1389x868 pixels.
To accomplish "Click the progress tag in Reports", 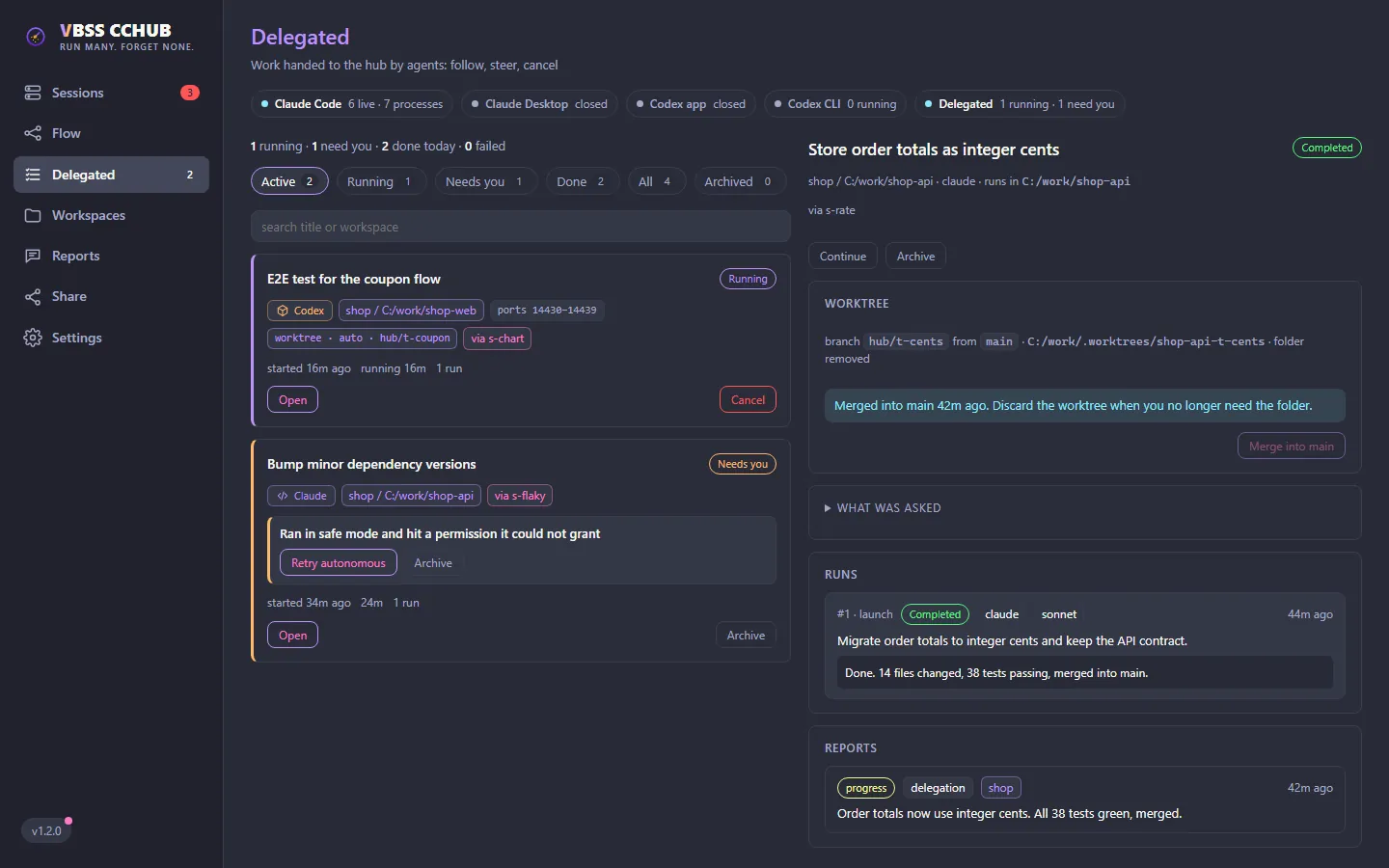I will [866, 788].
